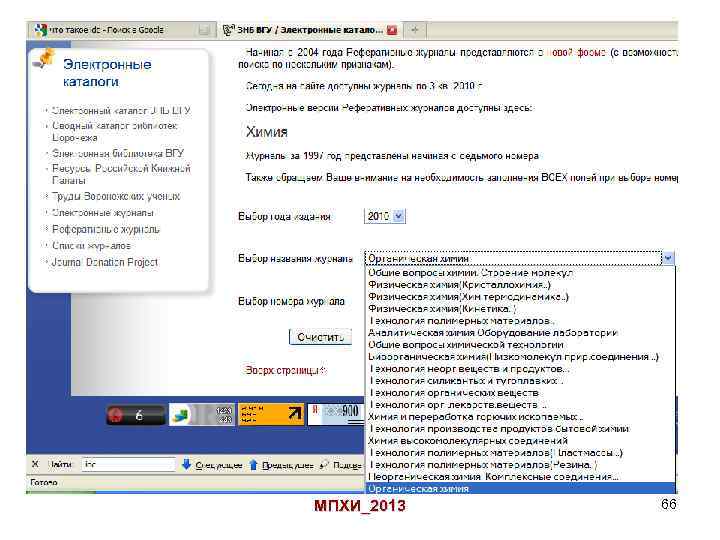Follow the red 'новой форме' link

577,53
